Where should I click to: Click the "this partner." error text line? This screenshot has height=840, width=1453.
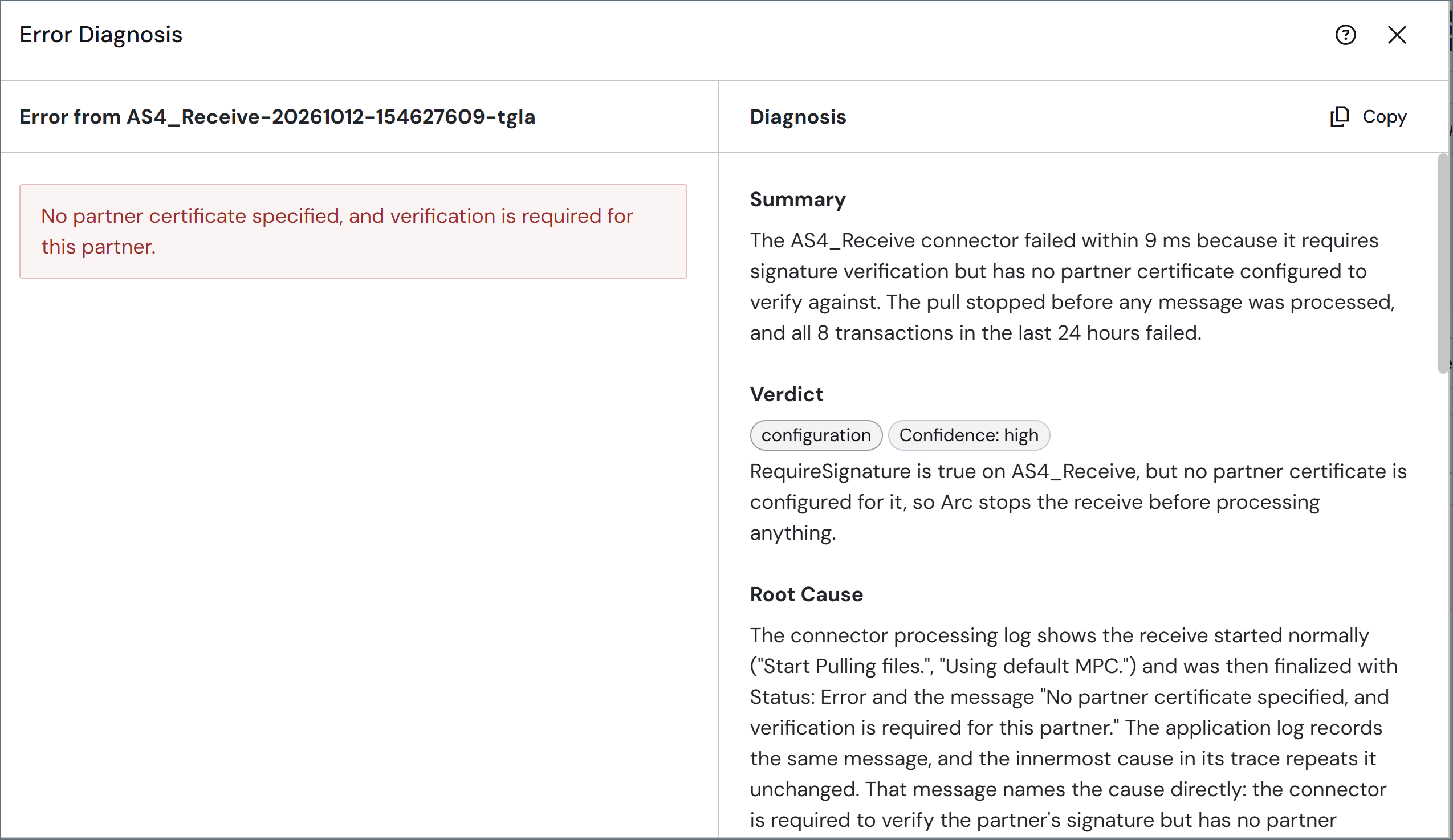pos(99,247)
